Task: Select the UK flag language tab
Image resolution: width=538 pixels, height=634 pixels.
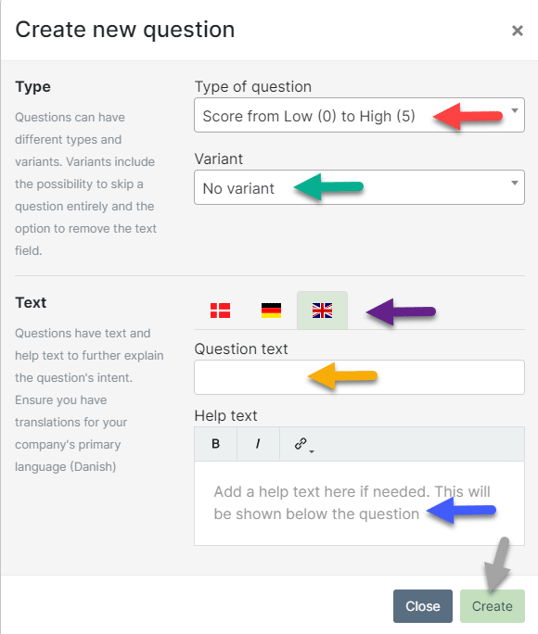Action: click(x=322, y=311)
